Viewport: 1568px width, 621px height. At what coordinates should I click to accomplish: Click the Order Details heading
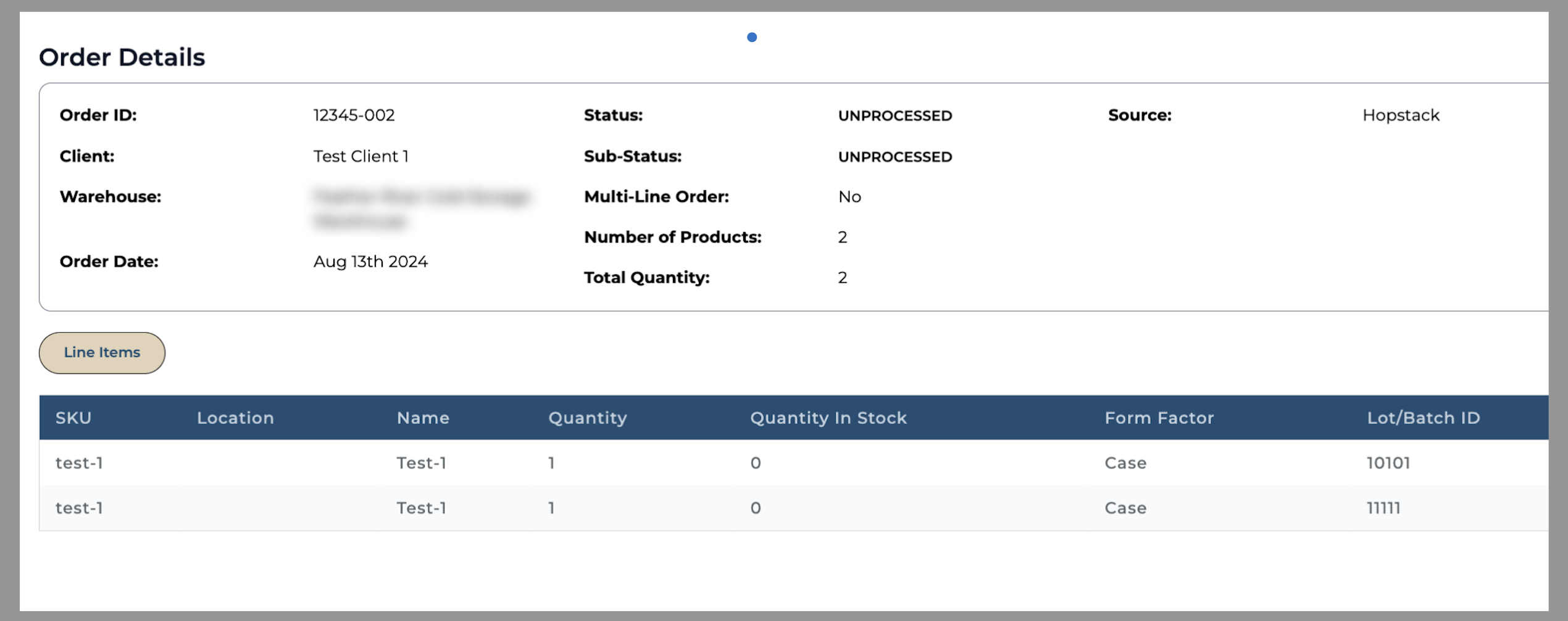pos(122,57)
